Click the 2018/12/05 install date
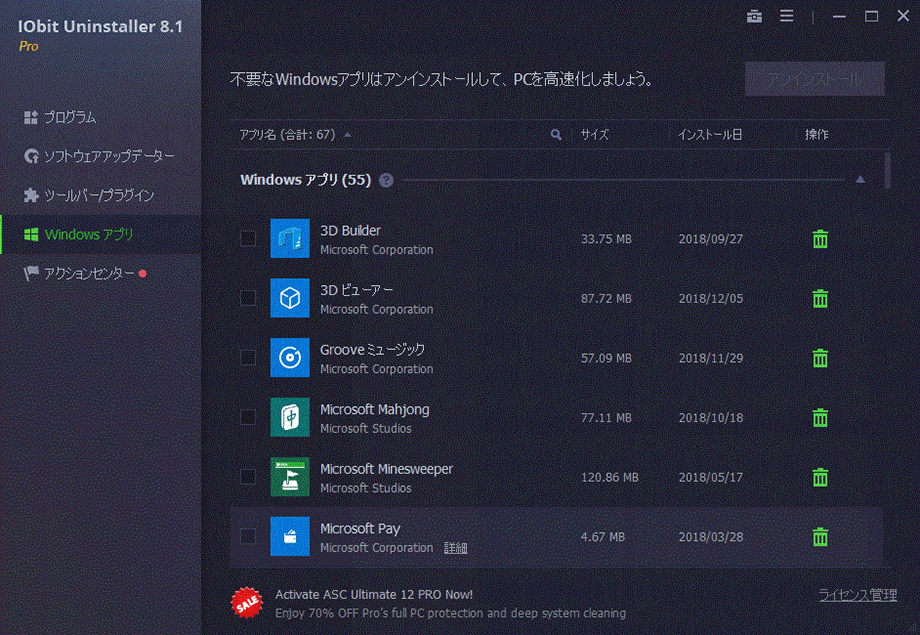 coord(711,298)
